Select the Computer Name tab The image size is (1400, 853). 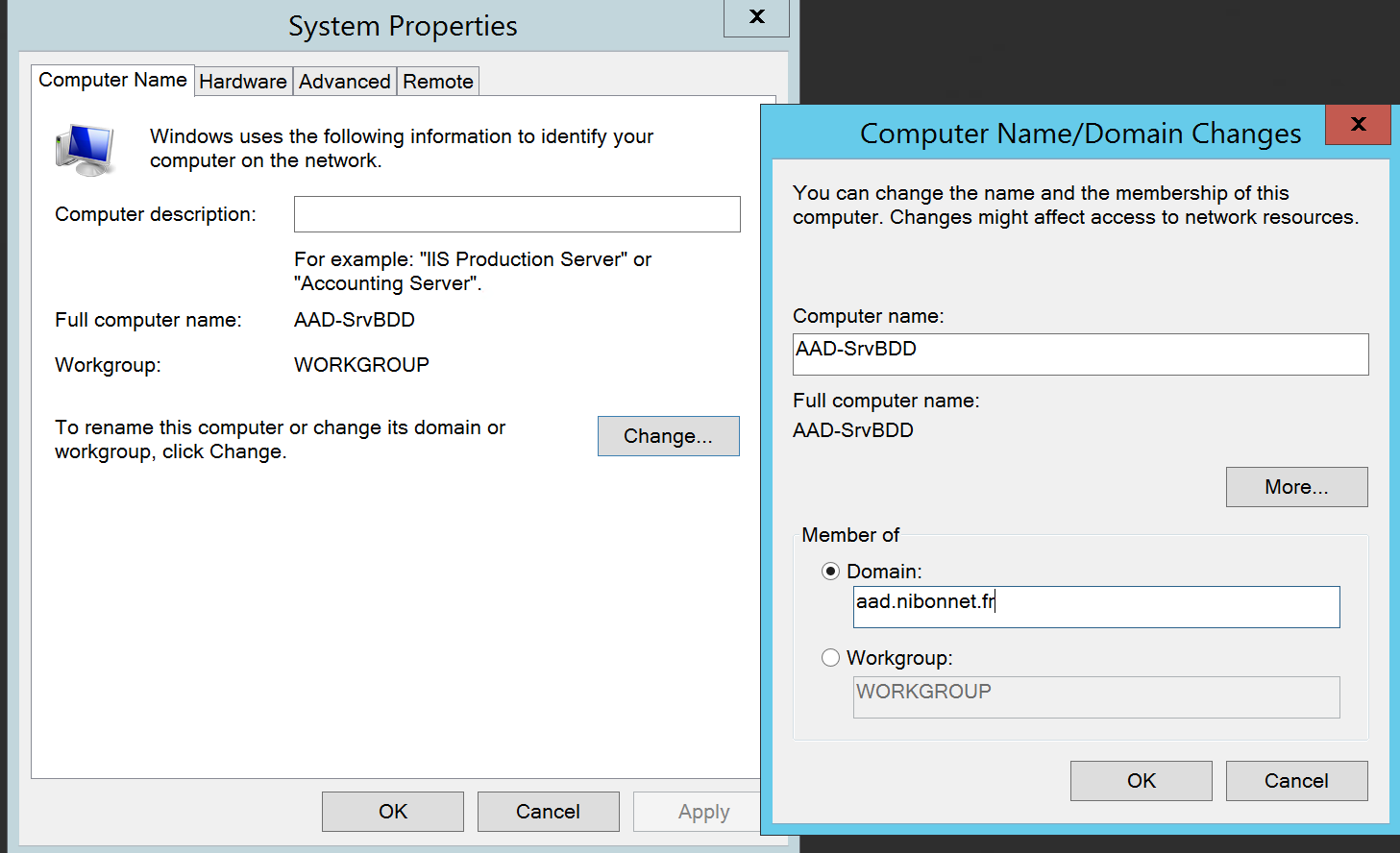(112, 80)
